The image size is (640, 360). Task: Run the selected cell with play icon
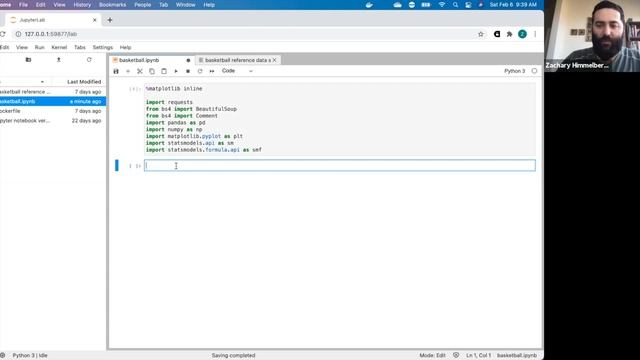tap(176, 71)
